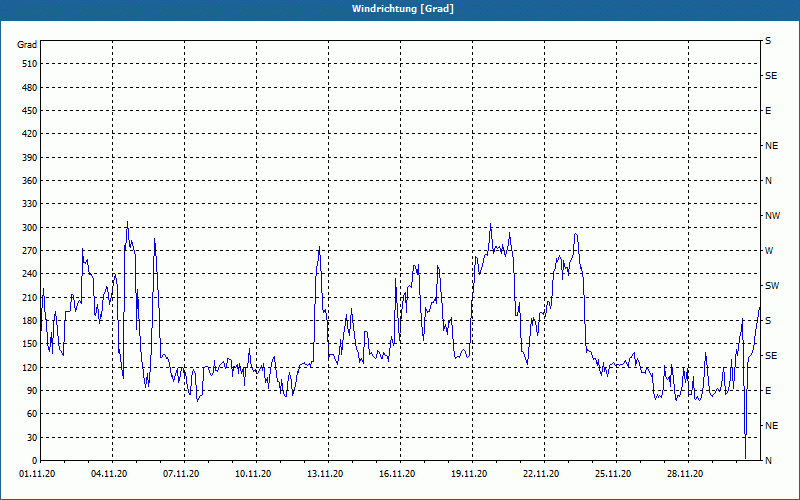Pick the S compass label level with 180
The height and width of the screenshot is (500, 800).
(768, 321)
